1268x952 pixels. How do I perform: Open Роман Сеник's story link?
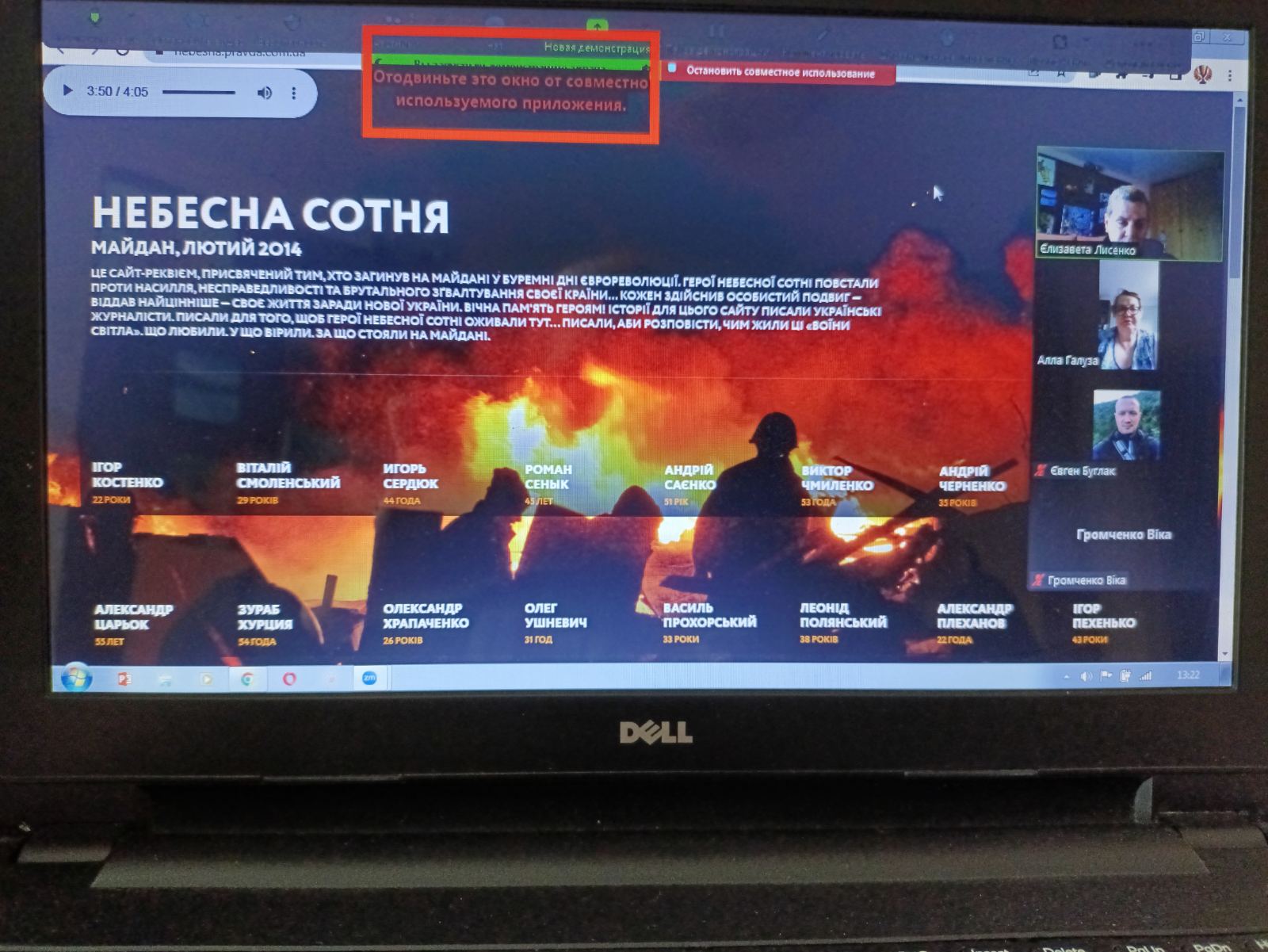click(x=547, y=476)
